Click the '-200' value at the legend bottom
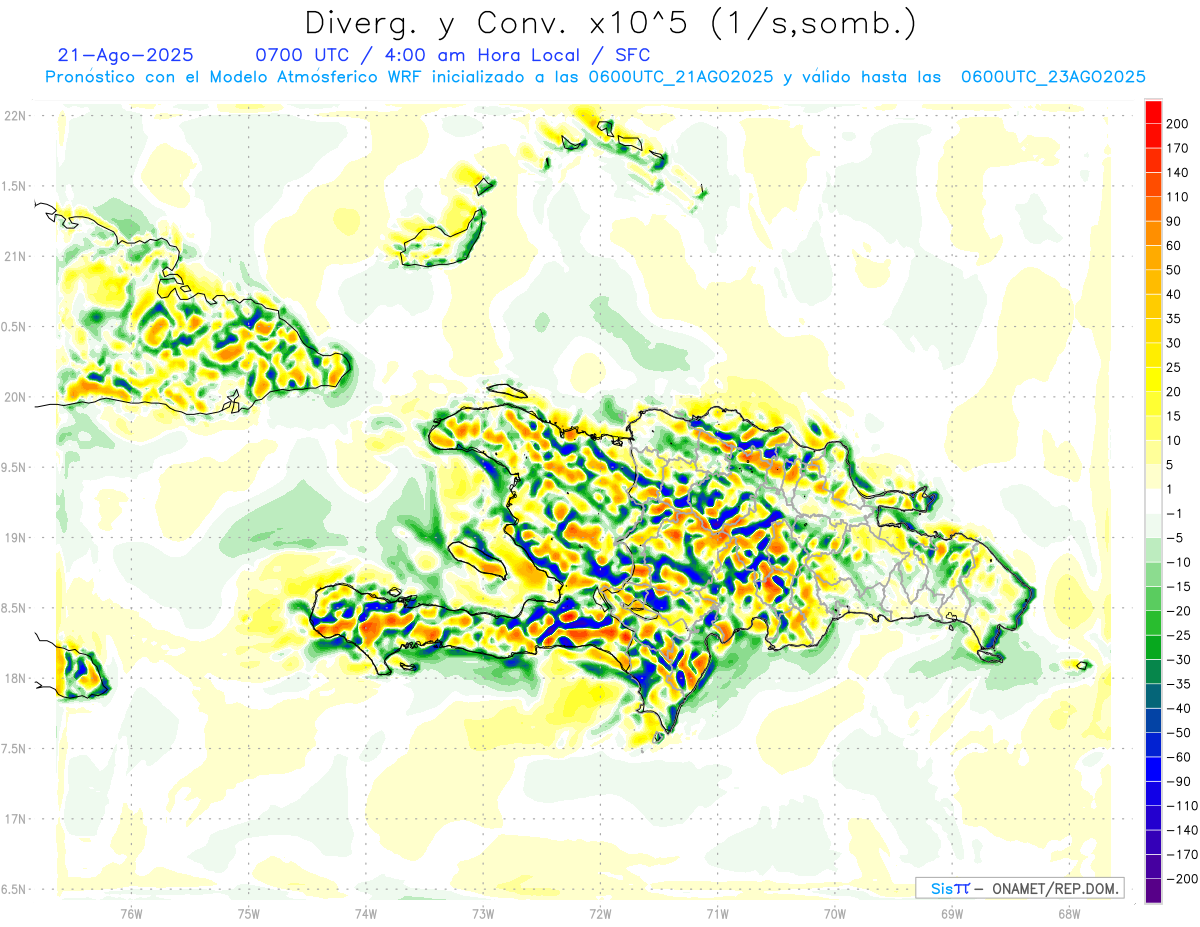Image resolution: width=1200 pixels, height=927 pixels. click(x=1183, y=879)
